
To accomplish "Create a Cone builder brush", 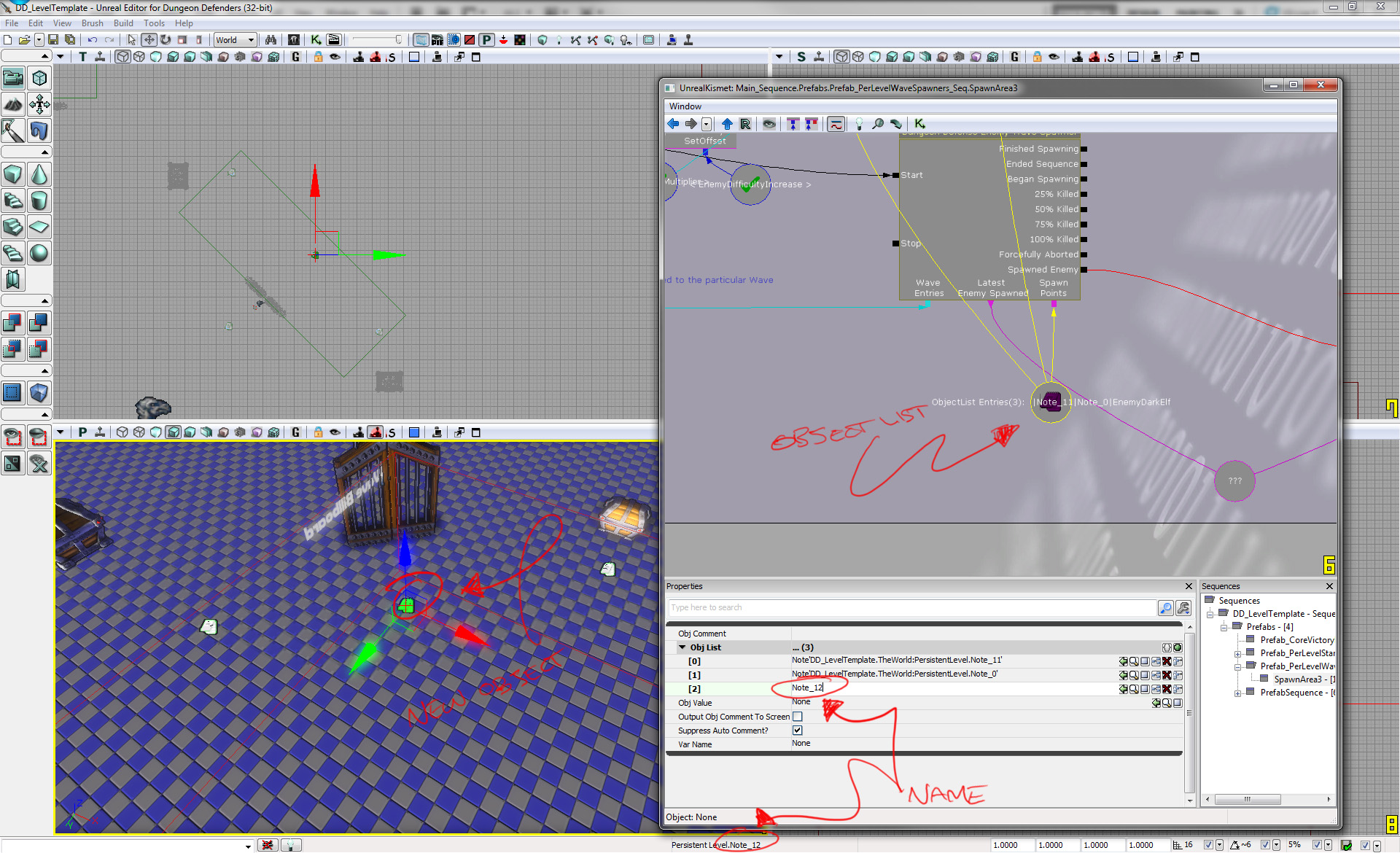I will (39, 174).
